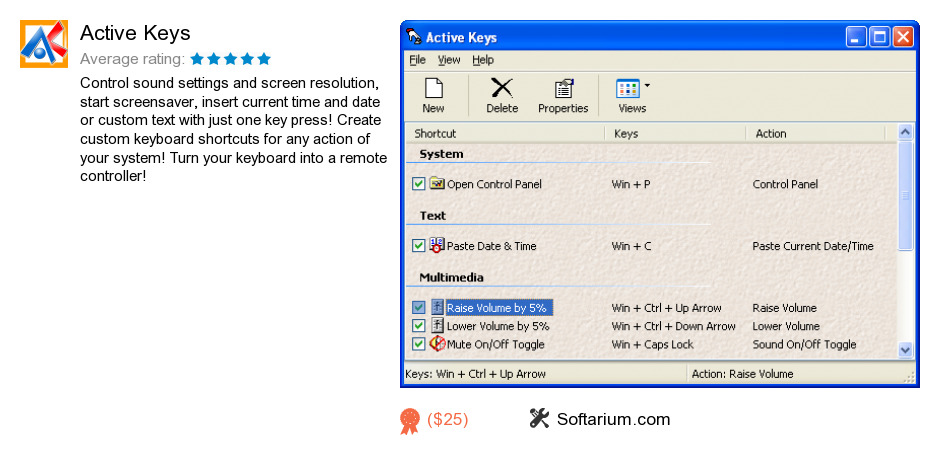Sort by the Shortcut column header
The image size is (940, 465).
(x=505, y=133)
